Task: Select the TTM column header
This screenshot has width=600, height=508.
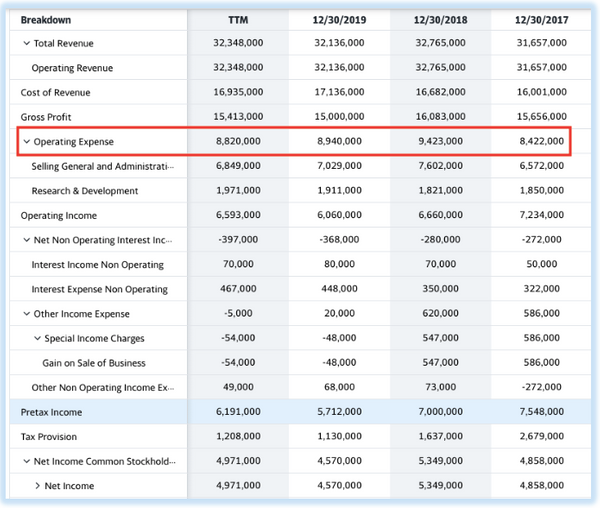Action: 238,20
